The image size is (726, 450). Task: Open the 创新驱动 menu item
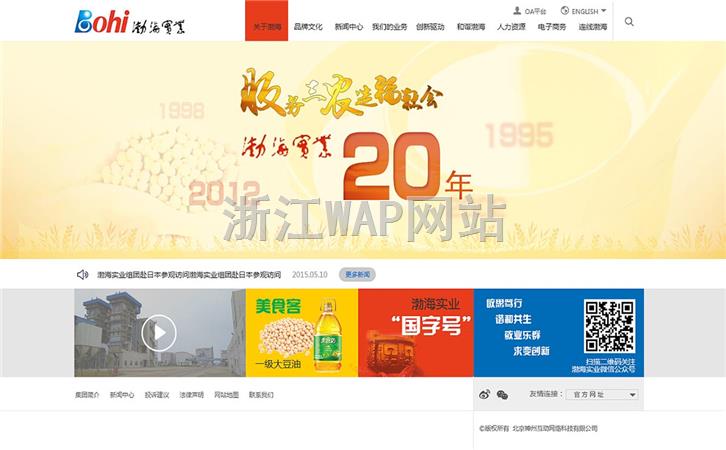430,27
